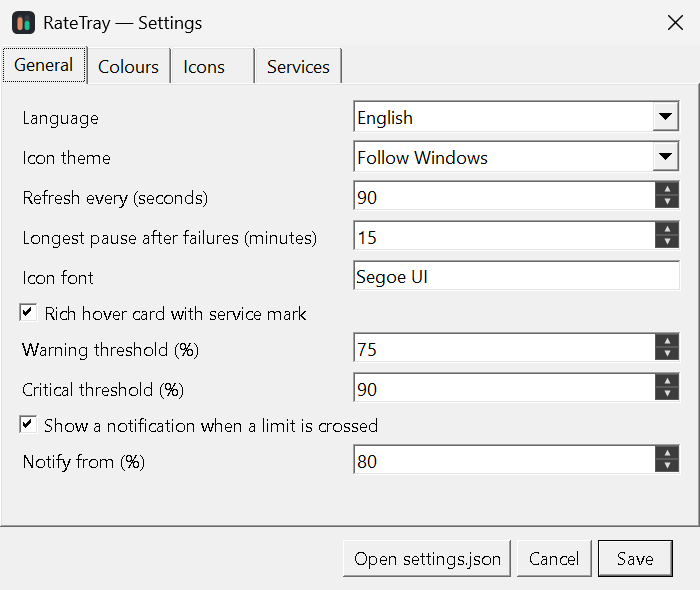Switch to the Services tab
Screen dimensions: 700x590
point(298,67)
